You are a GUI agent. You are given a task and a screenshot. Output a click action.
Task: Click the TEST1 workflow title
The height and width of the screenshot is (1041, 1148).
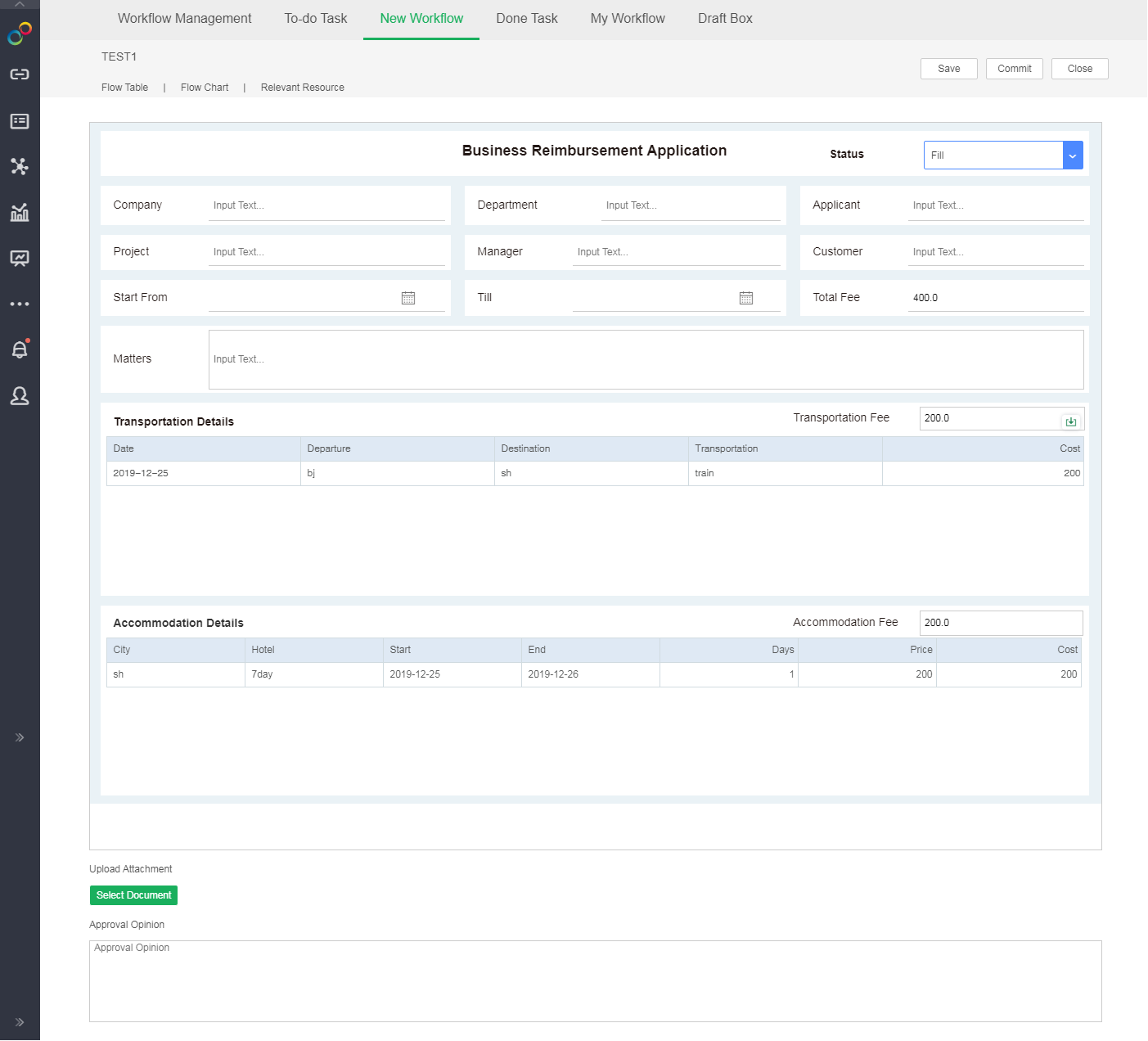(x=119, y=57)
